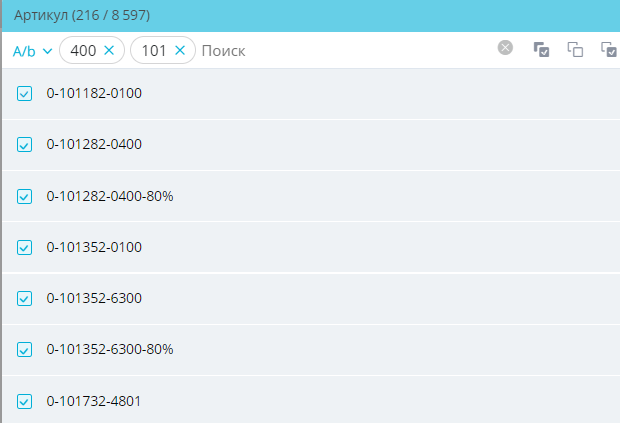Open the A/b match mode dropdown
This screenshot has width=620, height=423.
[x=32, y=50]
